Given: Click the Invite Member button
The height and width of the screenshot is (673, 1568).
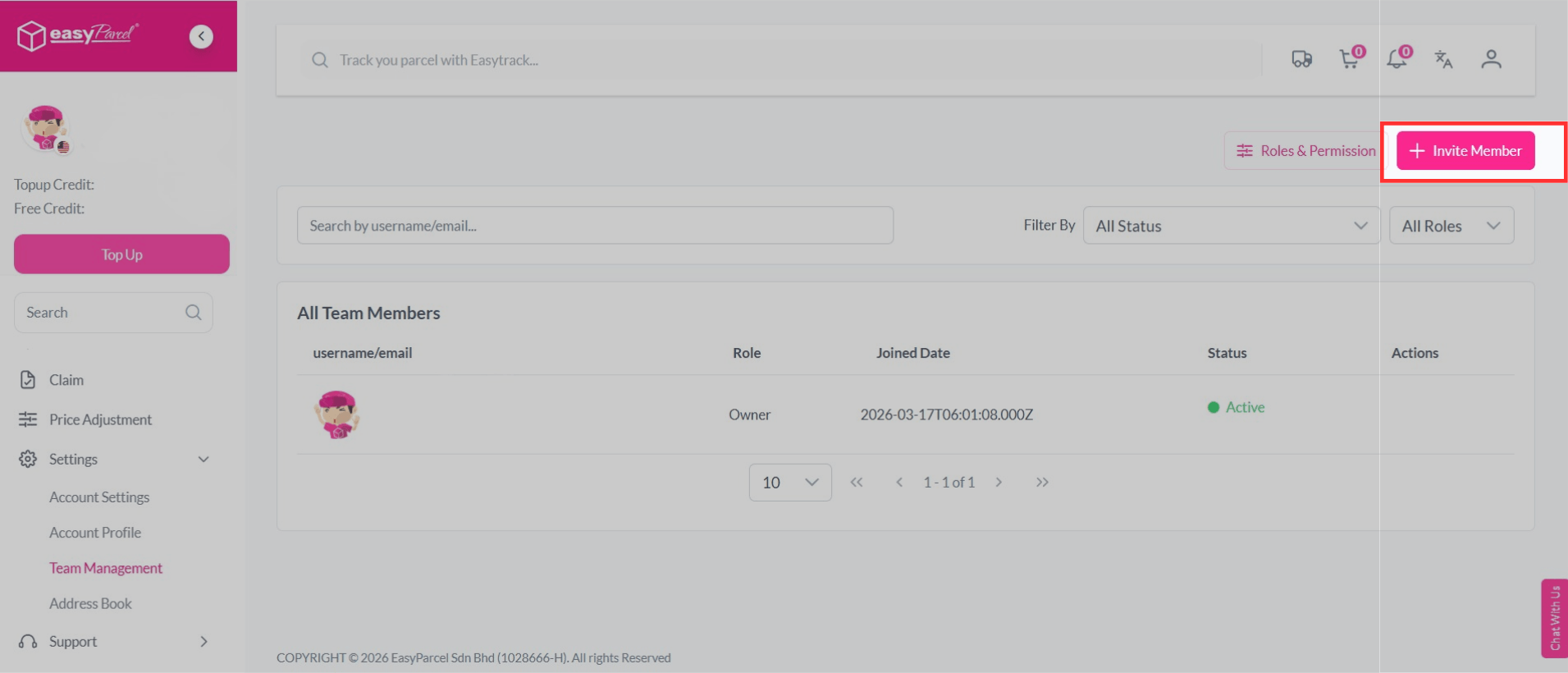Looking at the screenshot, I should tap(1465, 151).
